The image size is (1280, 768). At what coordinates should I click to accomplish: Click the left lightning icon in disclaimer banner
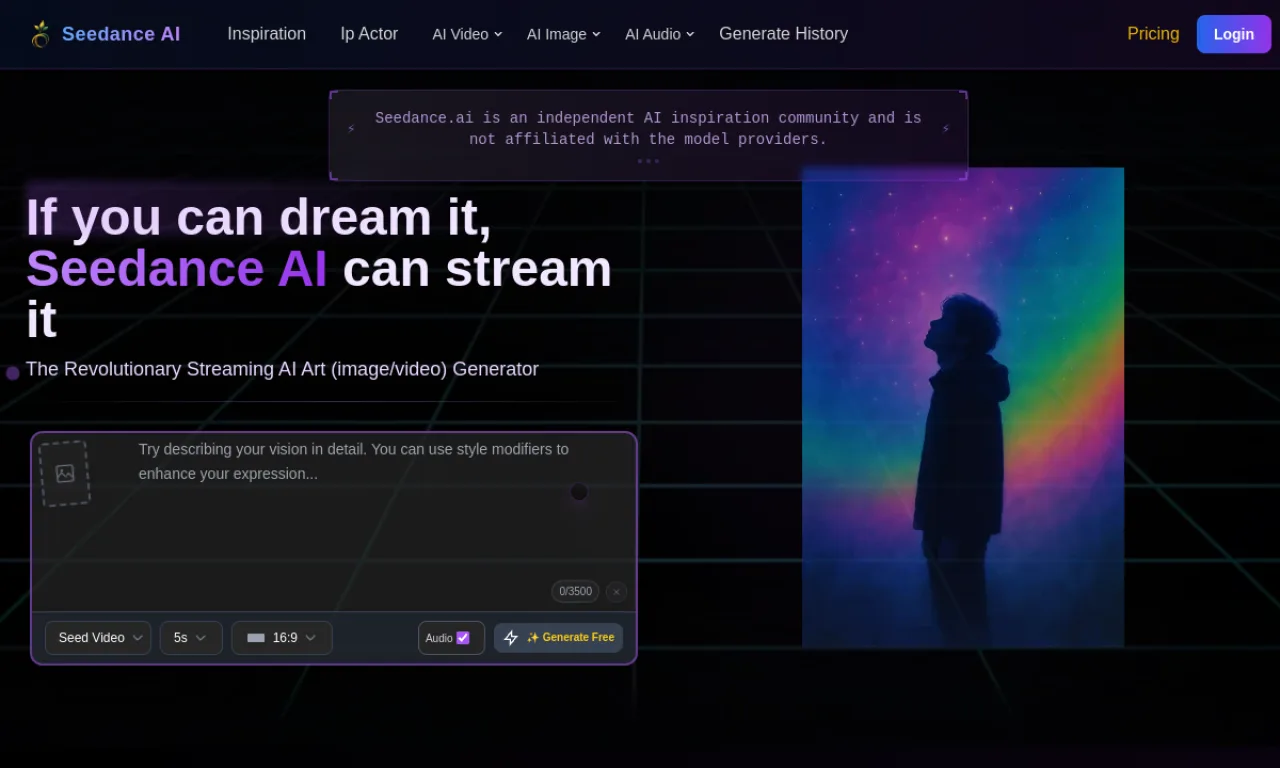point(351,129)
